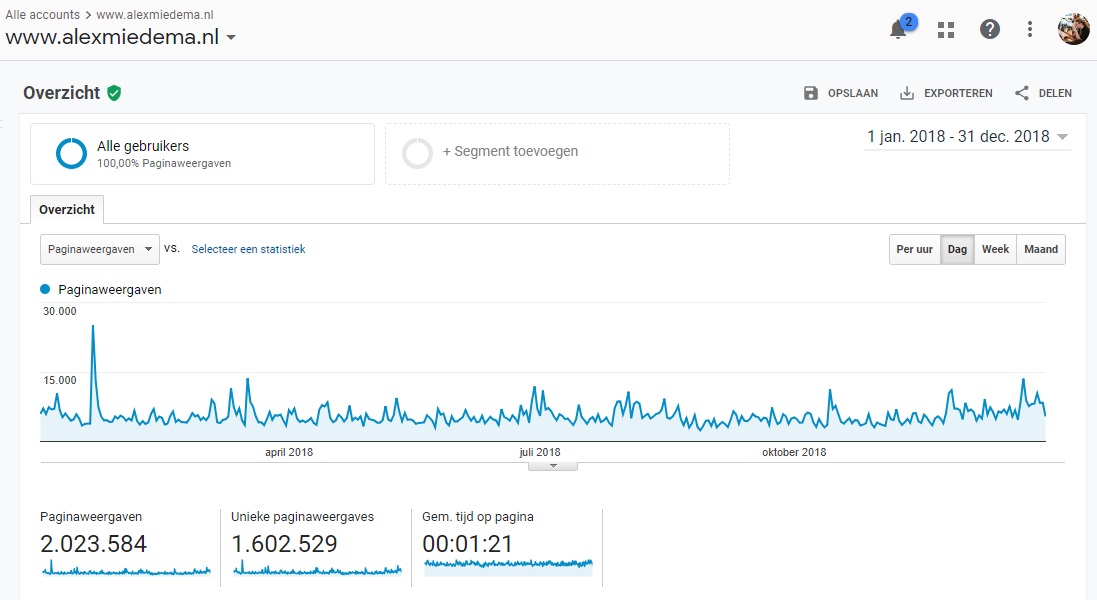Select the Overzicht tab
The image size is (1097, 600).
67,210
